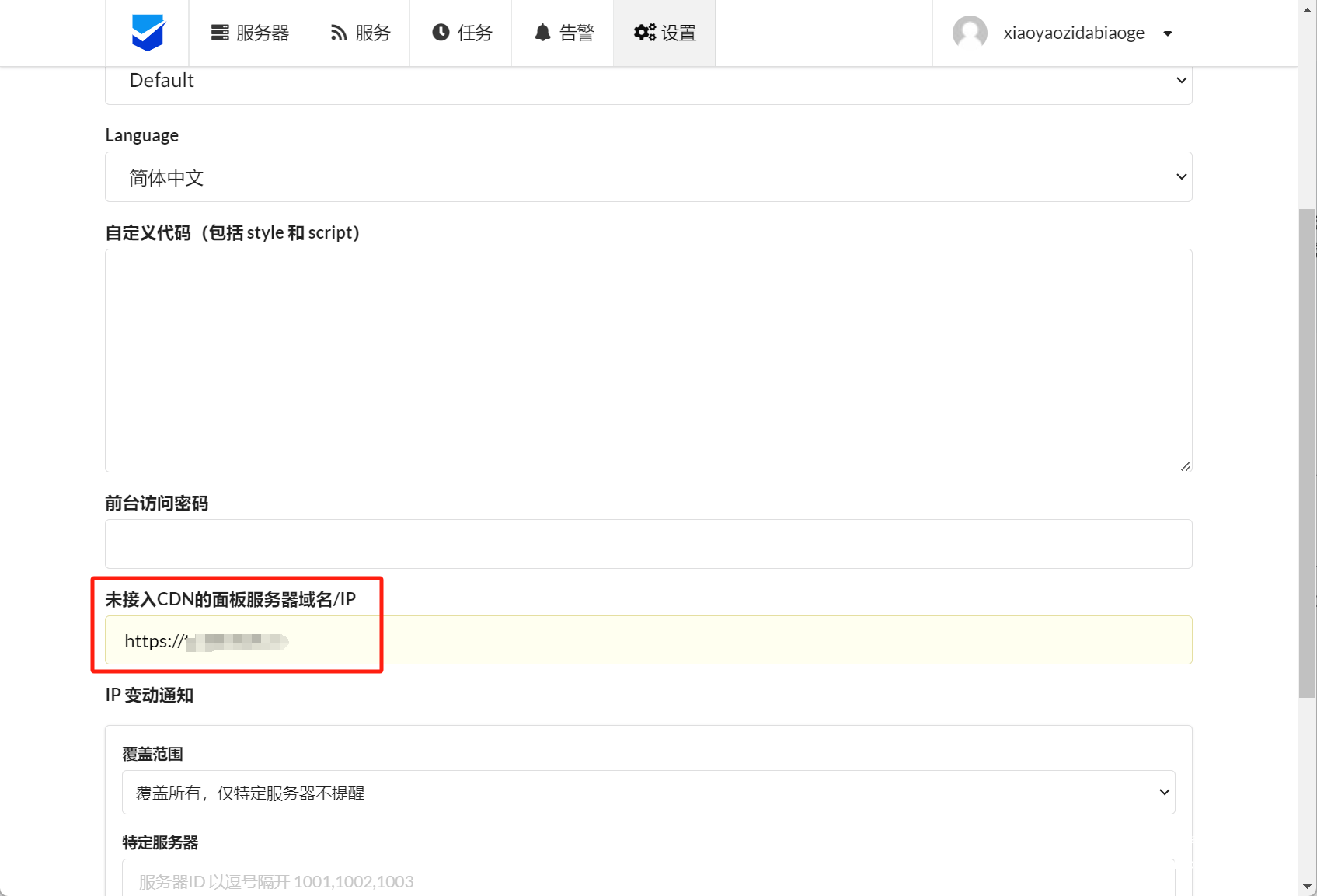This screenshot has height=896, width=1317.
Task: Expand the Default theme dropdown
Action: [x=648, y=81]
